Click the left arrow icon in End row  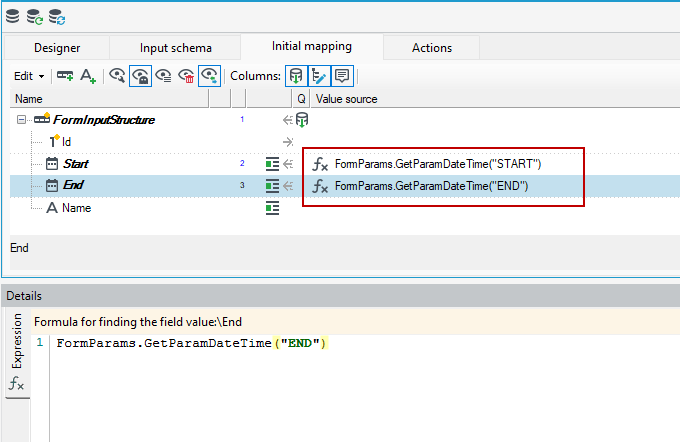288,186
